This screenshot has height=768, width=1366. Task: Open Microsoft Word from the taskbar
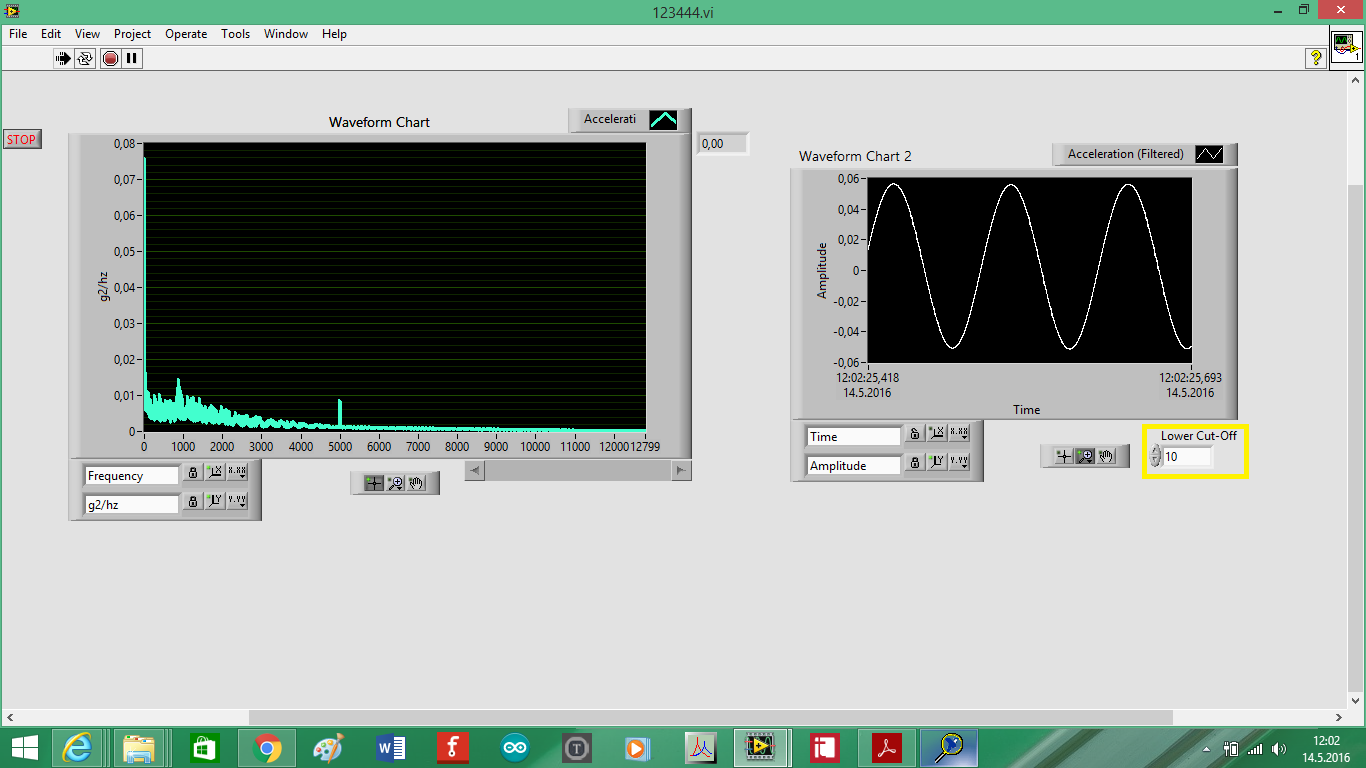click(390, 747)
